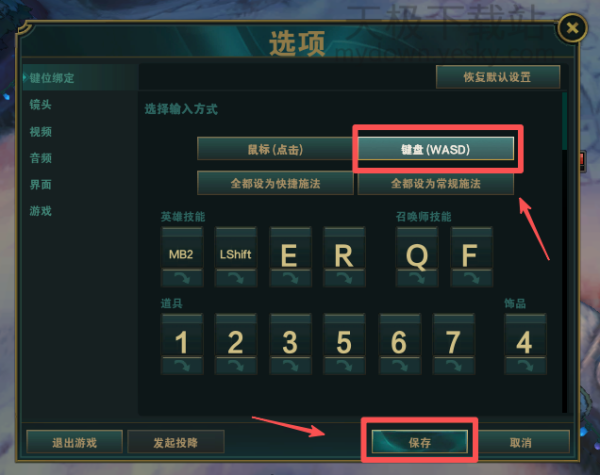Click quick-cast arrow under summoner Q key
This screenshot has width=600, height=475.
click(417, 278)
